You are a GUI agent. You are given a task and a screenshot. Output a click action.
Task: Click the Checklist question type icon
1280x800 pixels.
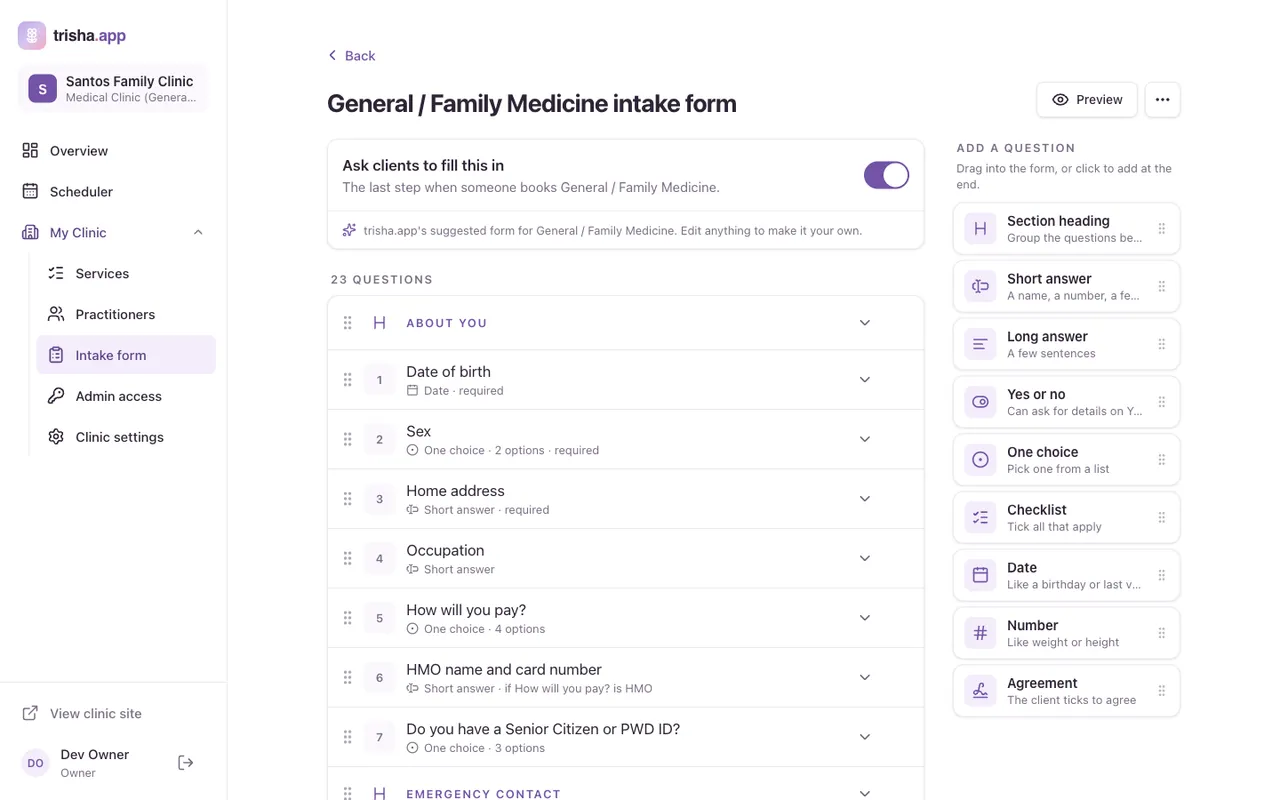pyautogui.click(x=980, y=518)
